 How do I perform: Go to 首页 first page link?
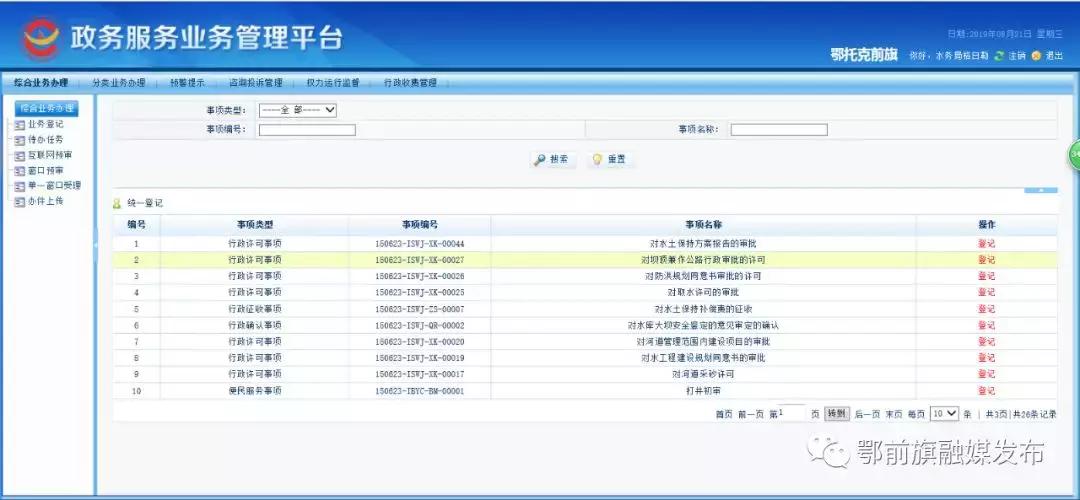pyautogui.click(x=724, y=415)
